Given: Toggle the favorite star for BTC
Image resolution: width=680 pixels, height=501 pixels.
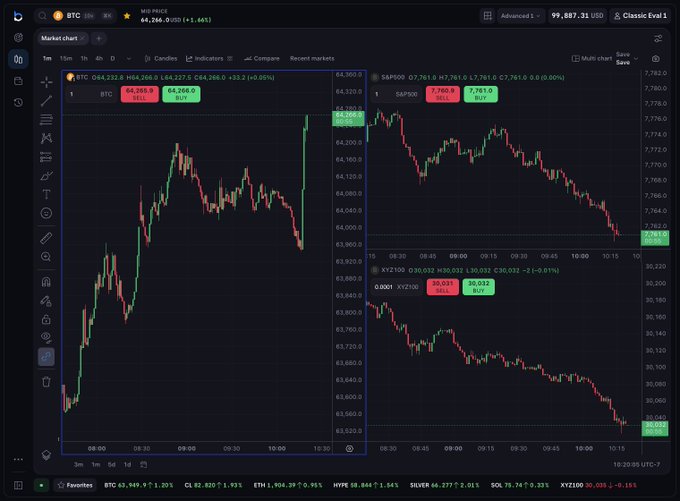Looking at the screenshot, I should (x=127, y=16).
